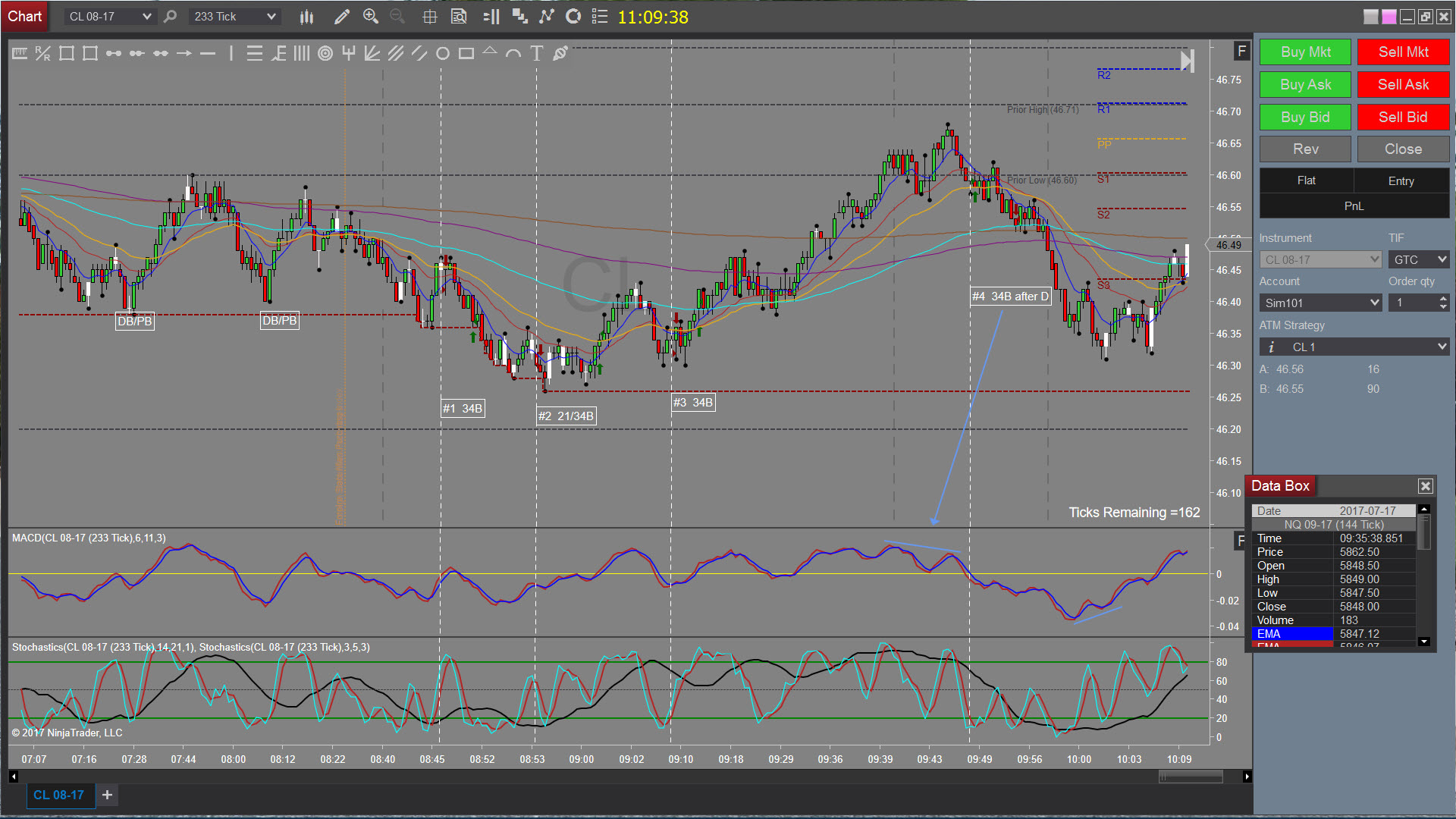Select the risk-reward drawing tool

(x=42, y=53)
